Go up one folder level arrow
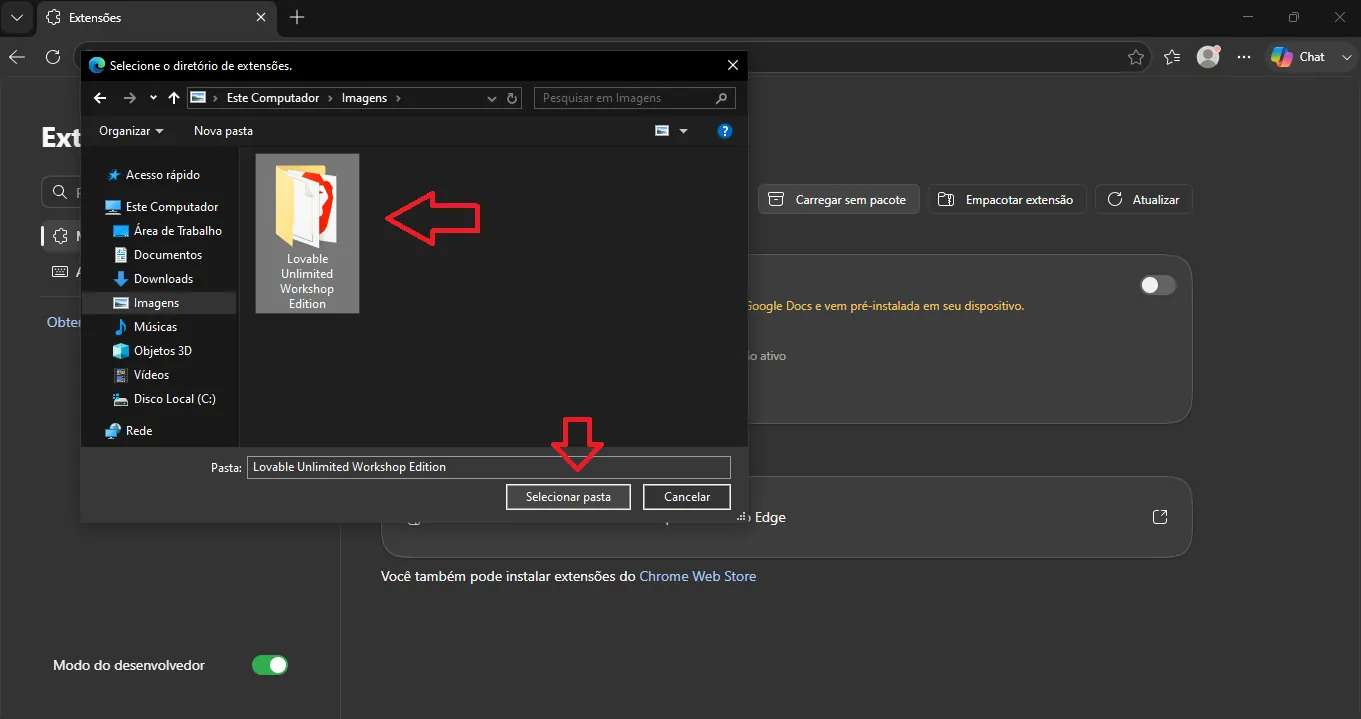This screenshot has width=1361, height=719. point(174,98)
